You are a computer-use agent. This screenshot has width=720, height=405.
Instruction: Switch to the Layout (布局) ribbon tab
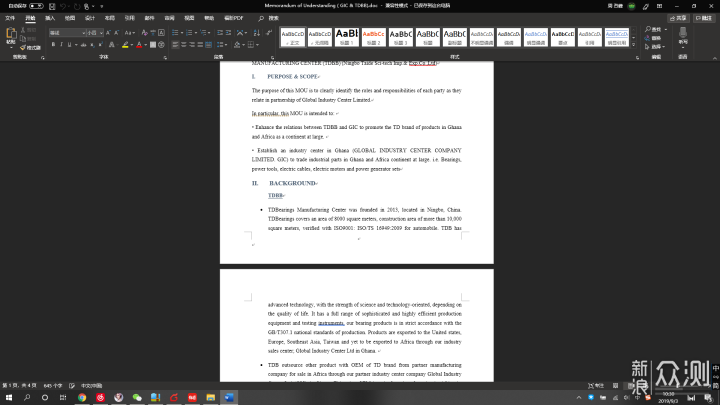coord(109,18)
